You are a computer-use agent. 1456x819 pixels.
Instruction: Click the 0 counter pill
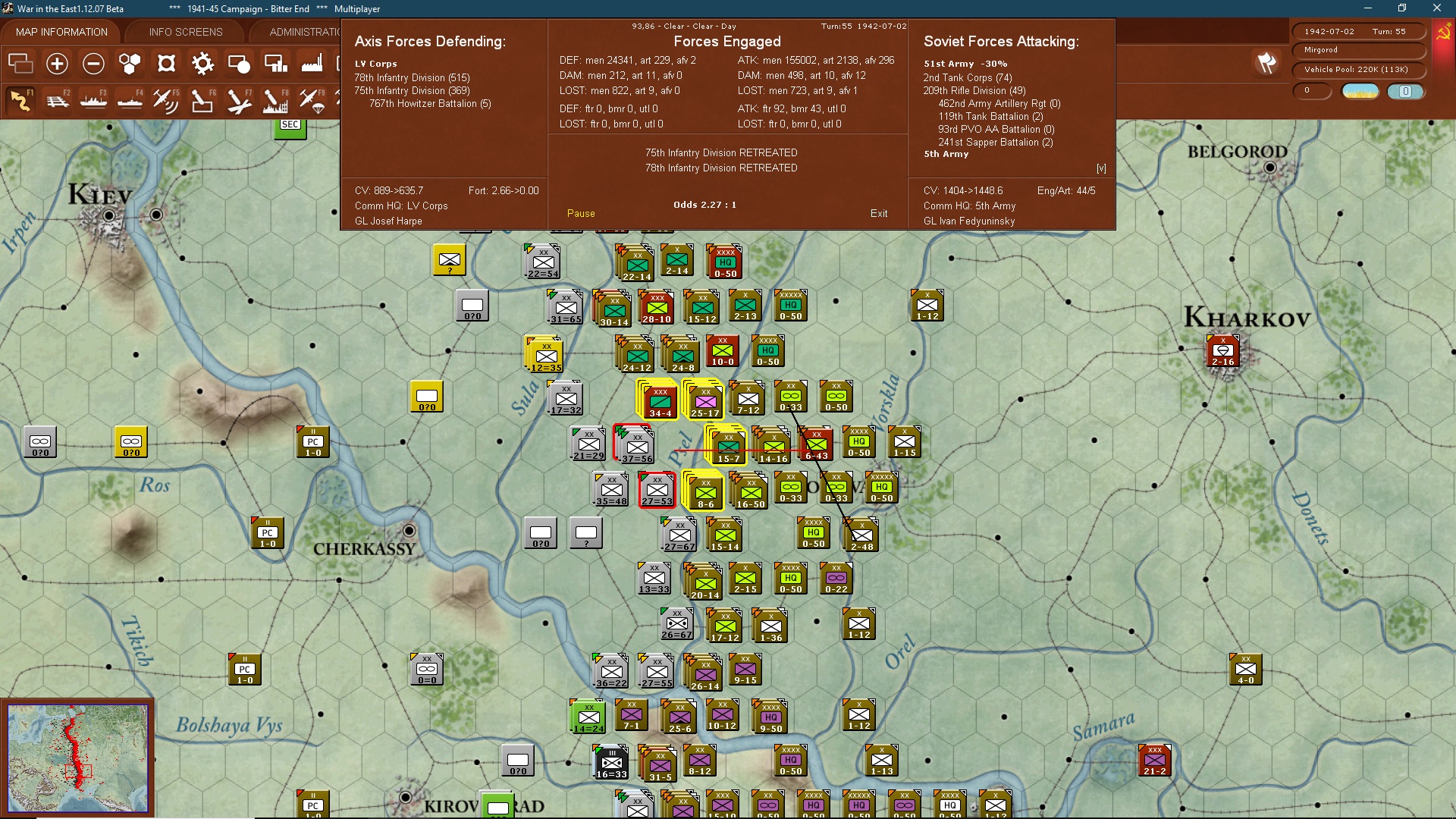[x=1313, y=91]
